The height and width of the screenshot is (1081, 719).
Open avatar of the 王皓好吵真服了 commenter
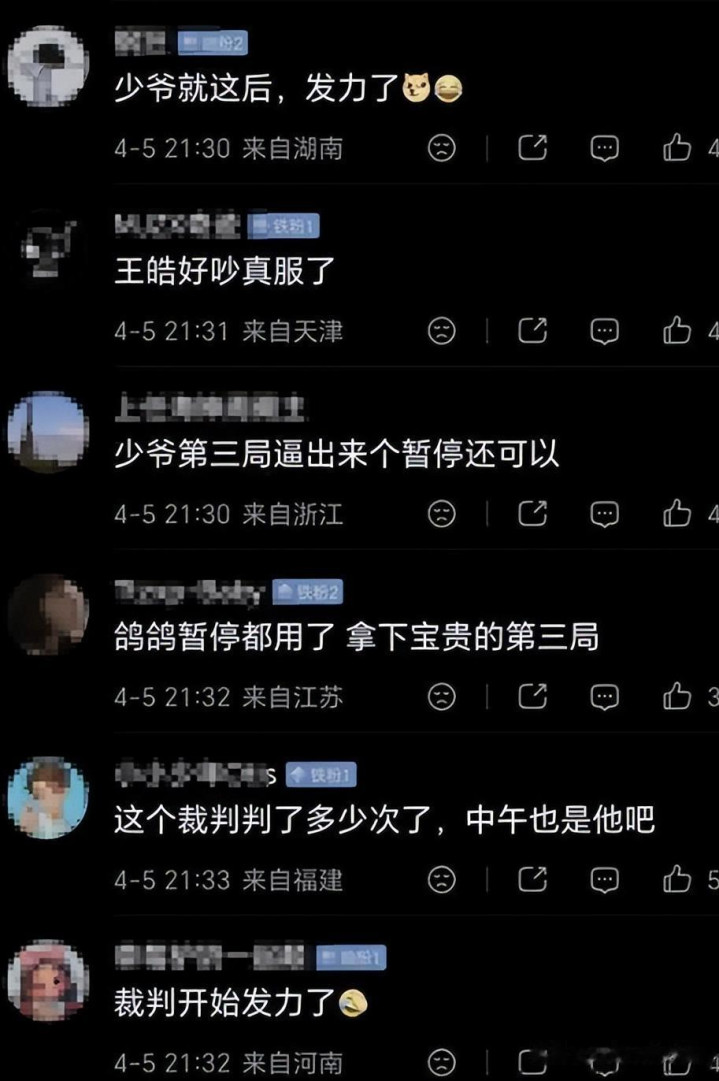[47, 247]
